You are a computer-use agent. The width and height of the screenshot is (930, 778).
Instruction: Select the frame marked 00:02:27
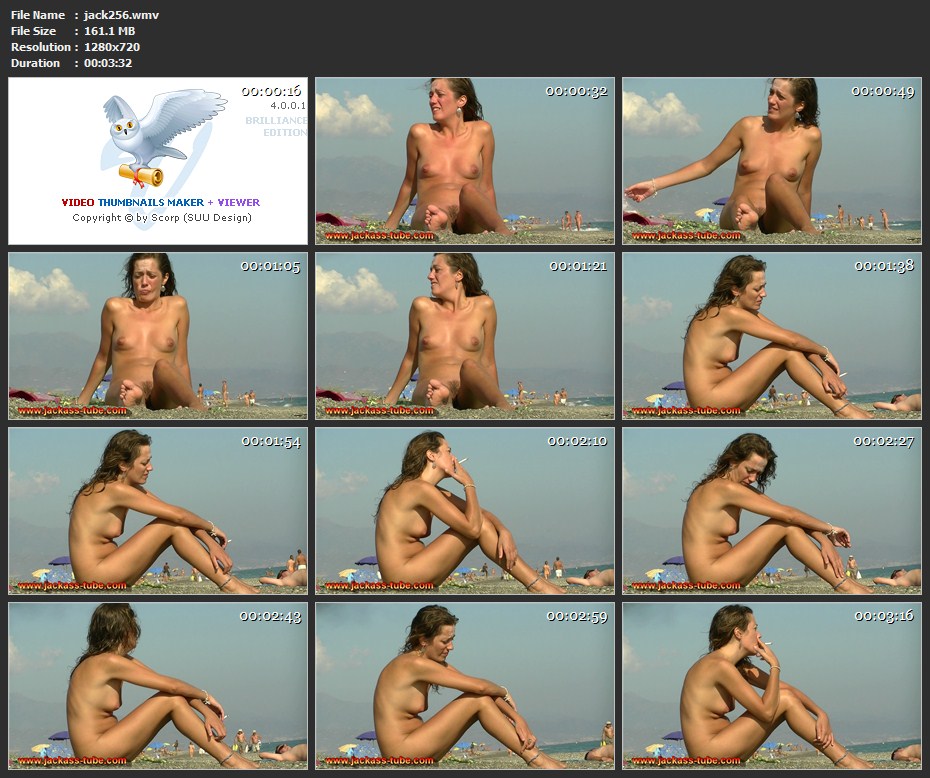tap(771, 511)
